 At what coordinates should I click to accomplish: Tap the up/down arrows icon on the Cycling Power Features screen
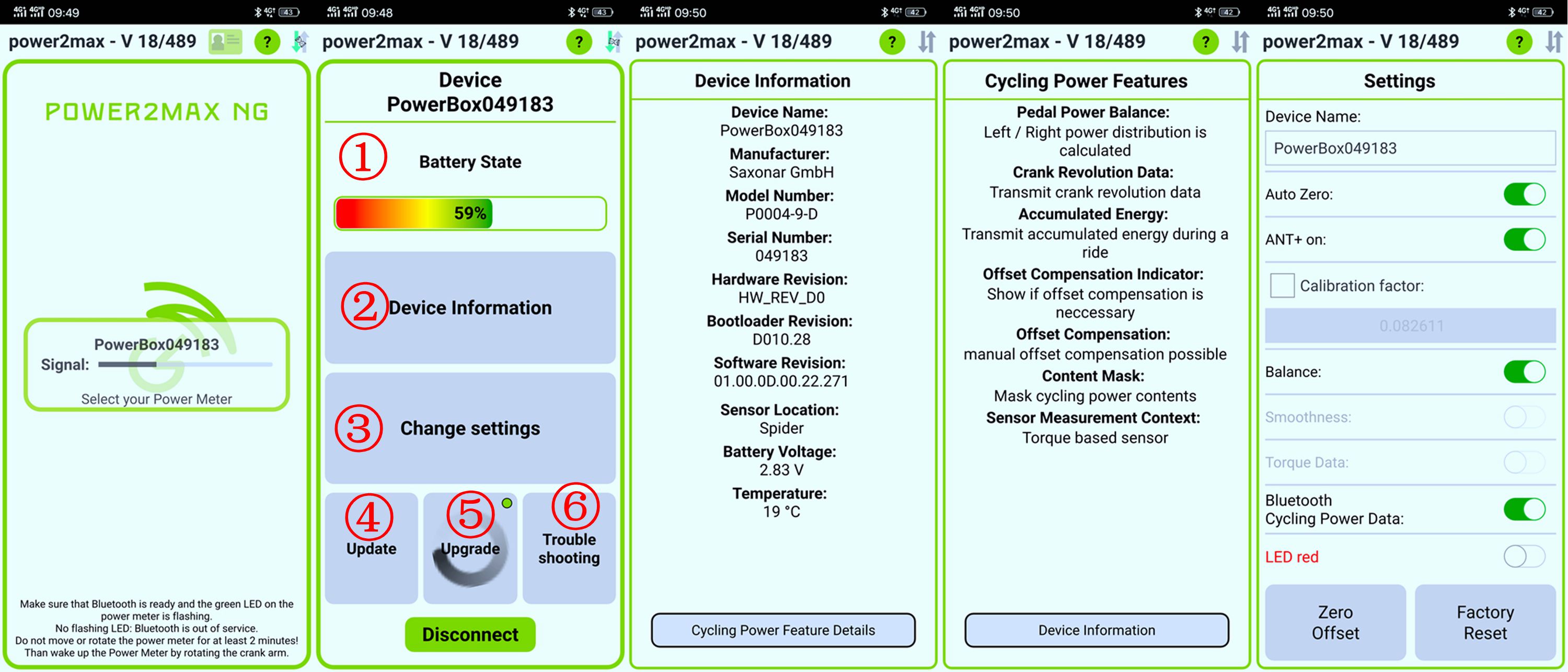(1240, 42)
